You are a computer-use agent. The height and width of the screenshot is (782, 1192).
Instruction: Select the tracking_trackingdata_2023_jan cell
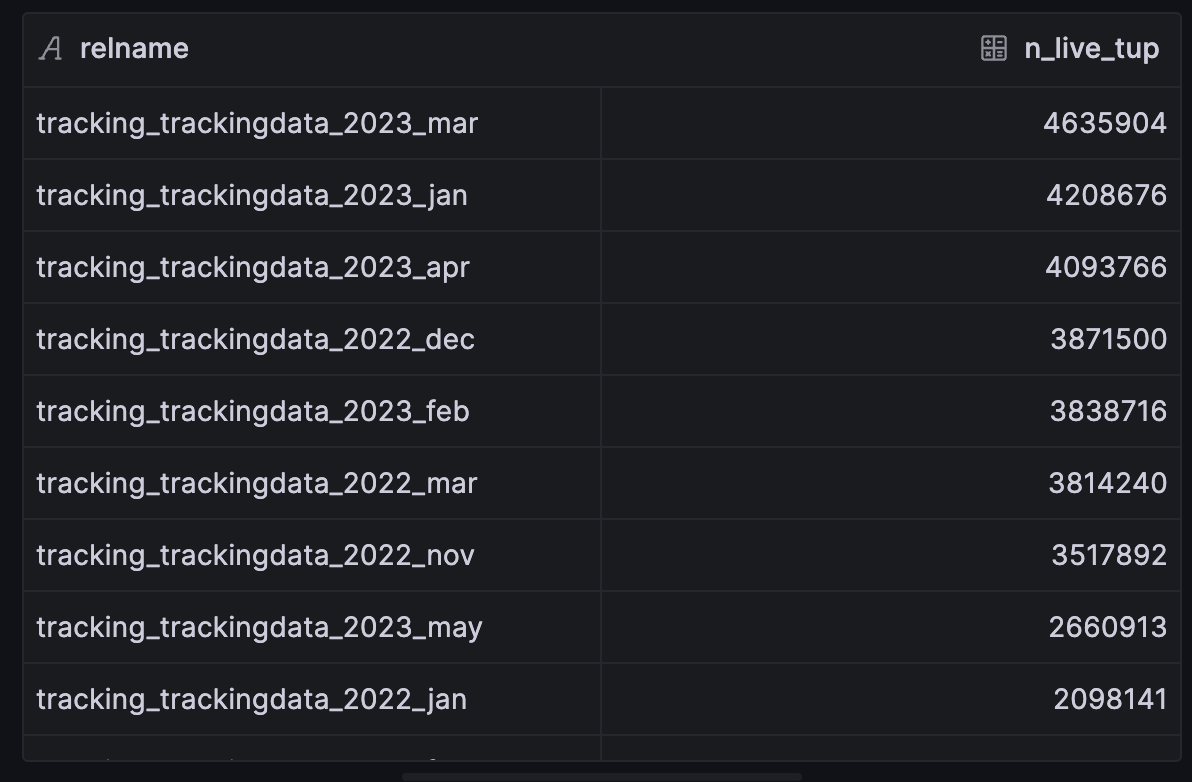pos(312,195)
